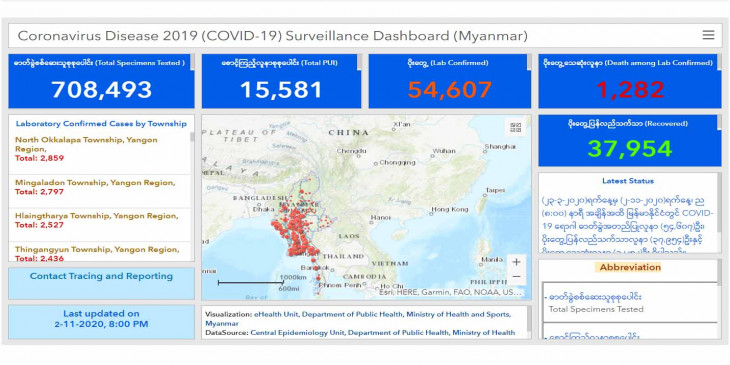Screen dimensions: 730x365
Task: Zoom in the map with the plus button
Action: coord(516,262)
